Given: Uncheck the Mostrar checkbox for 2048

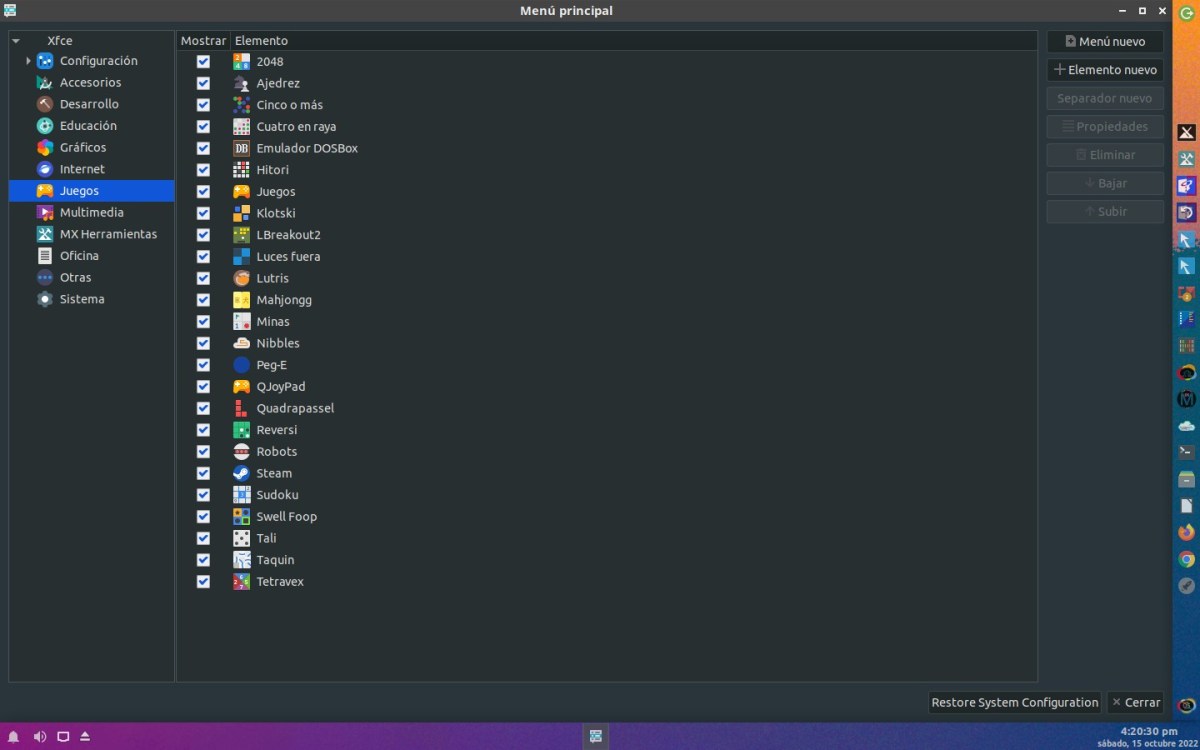Looking at the screenshot, I should 203,61.
